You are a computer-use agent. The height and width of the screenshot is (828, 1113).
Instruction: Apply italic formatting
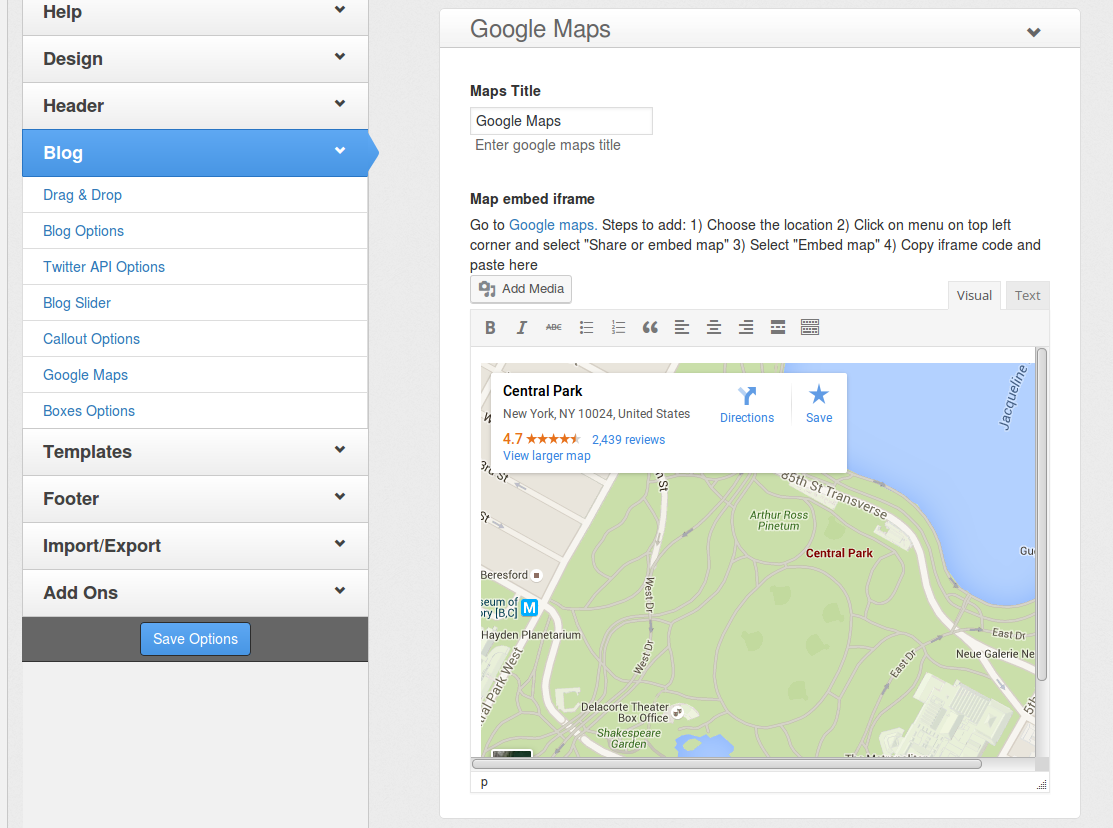coord(521,327)
